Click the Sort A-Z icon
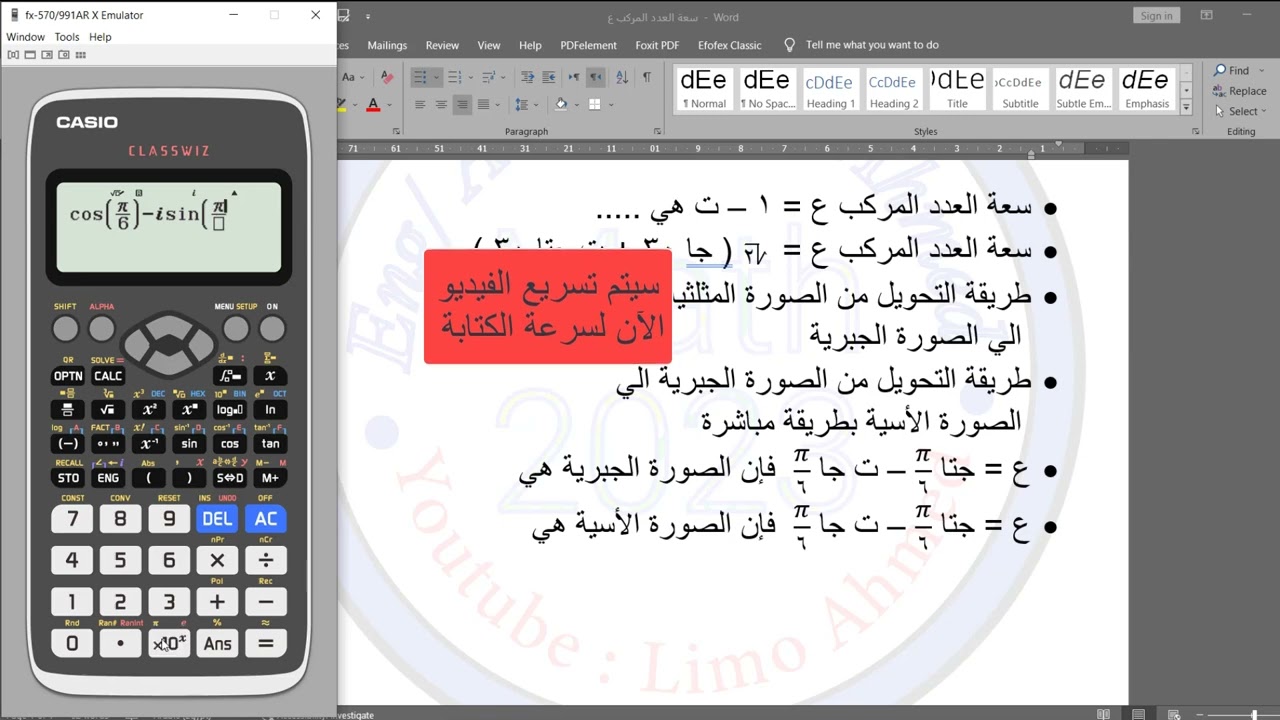 (x=622, y=77)
